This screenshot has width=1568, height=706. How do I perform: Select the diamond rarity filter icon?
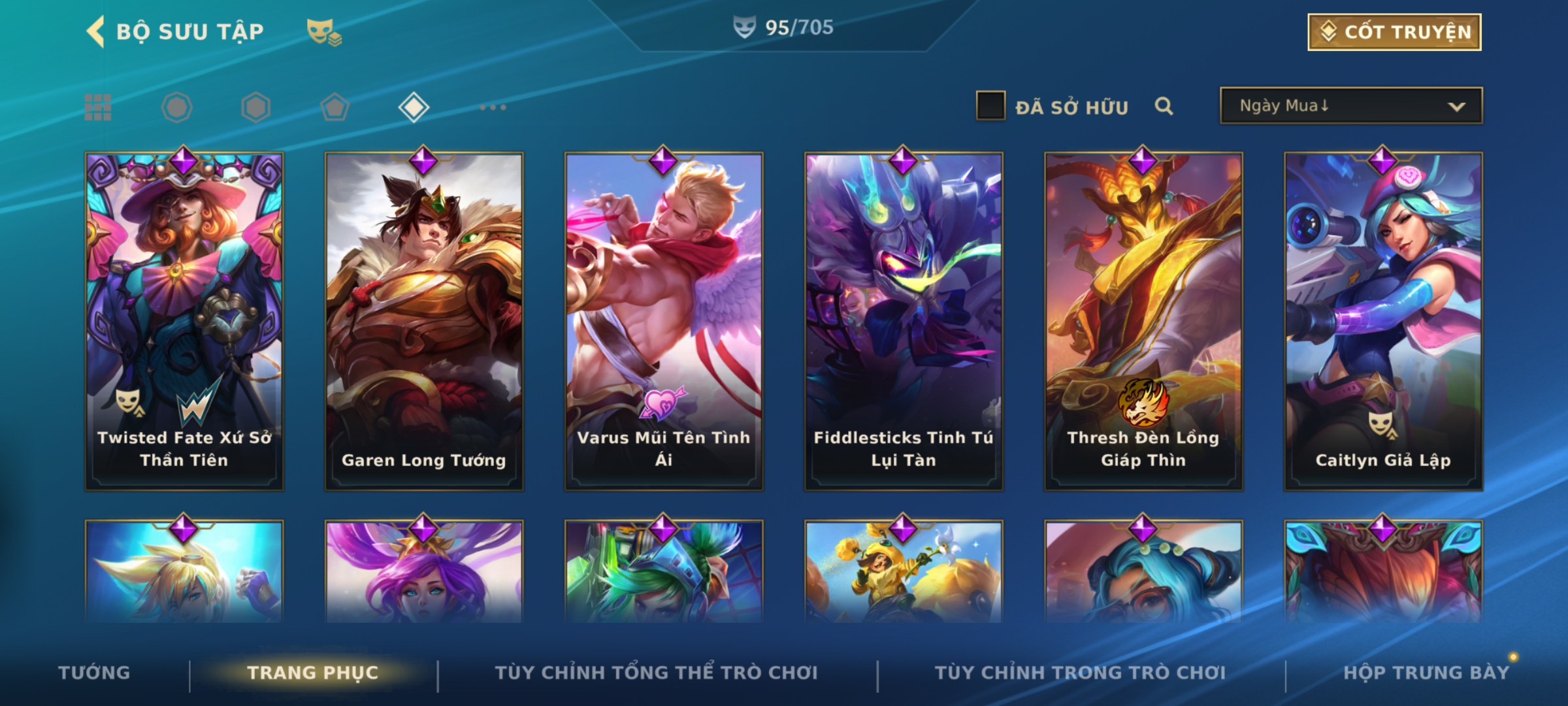click(414, 107)
